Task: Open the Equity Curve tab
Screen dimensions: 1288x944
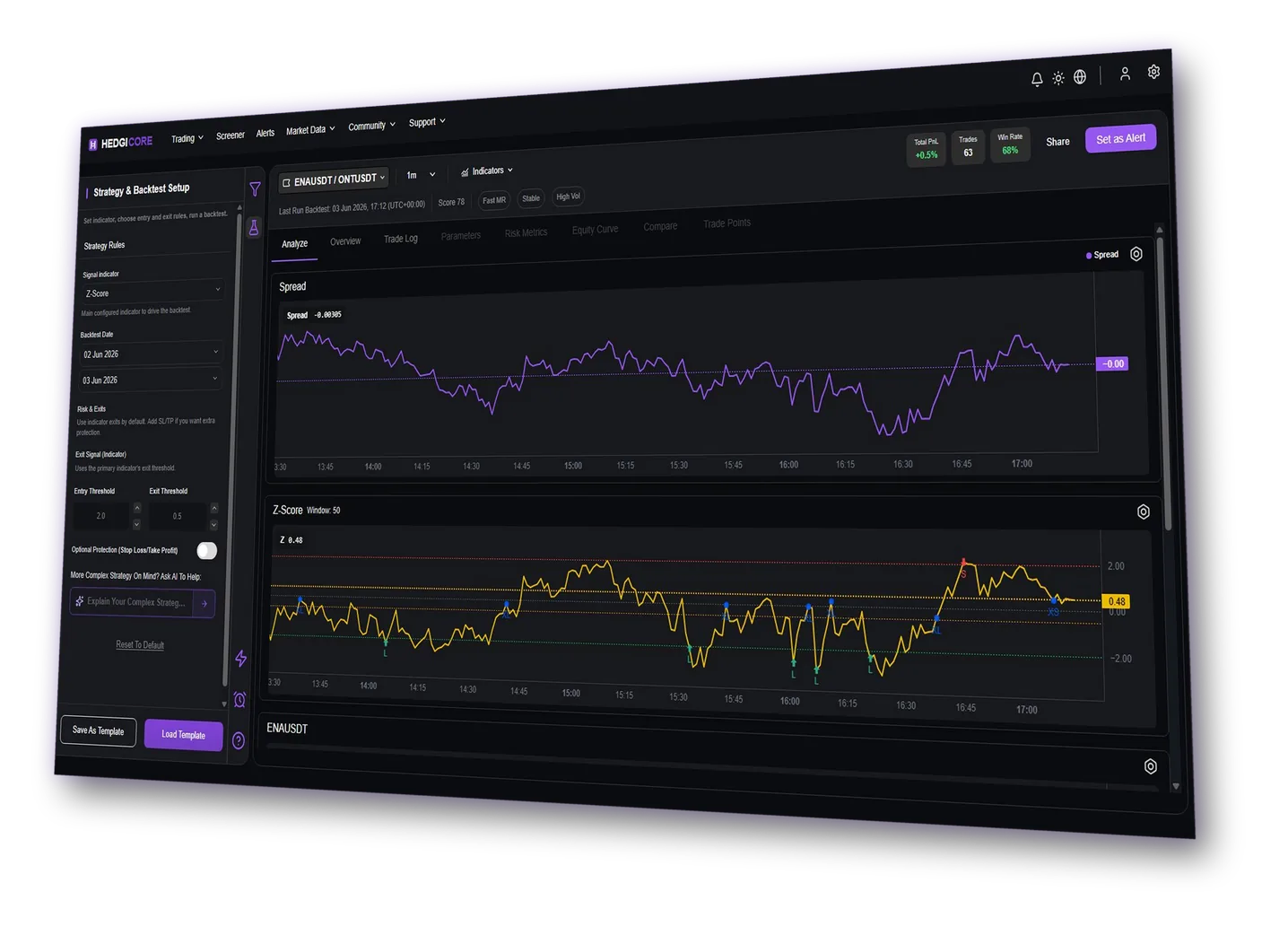Action: tap(595, 230)
